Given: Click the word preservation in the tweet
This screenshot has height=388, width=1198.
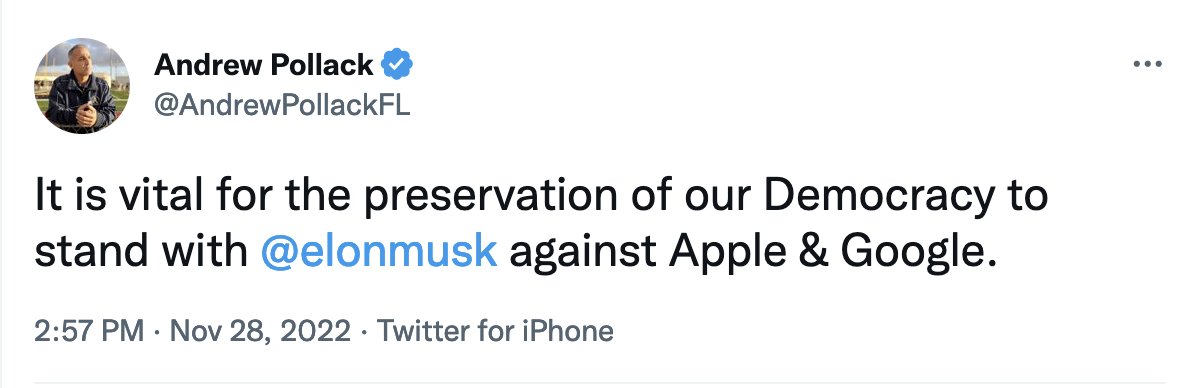Looking at the screenshot, I should tap(489, 197).
